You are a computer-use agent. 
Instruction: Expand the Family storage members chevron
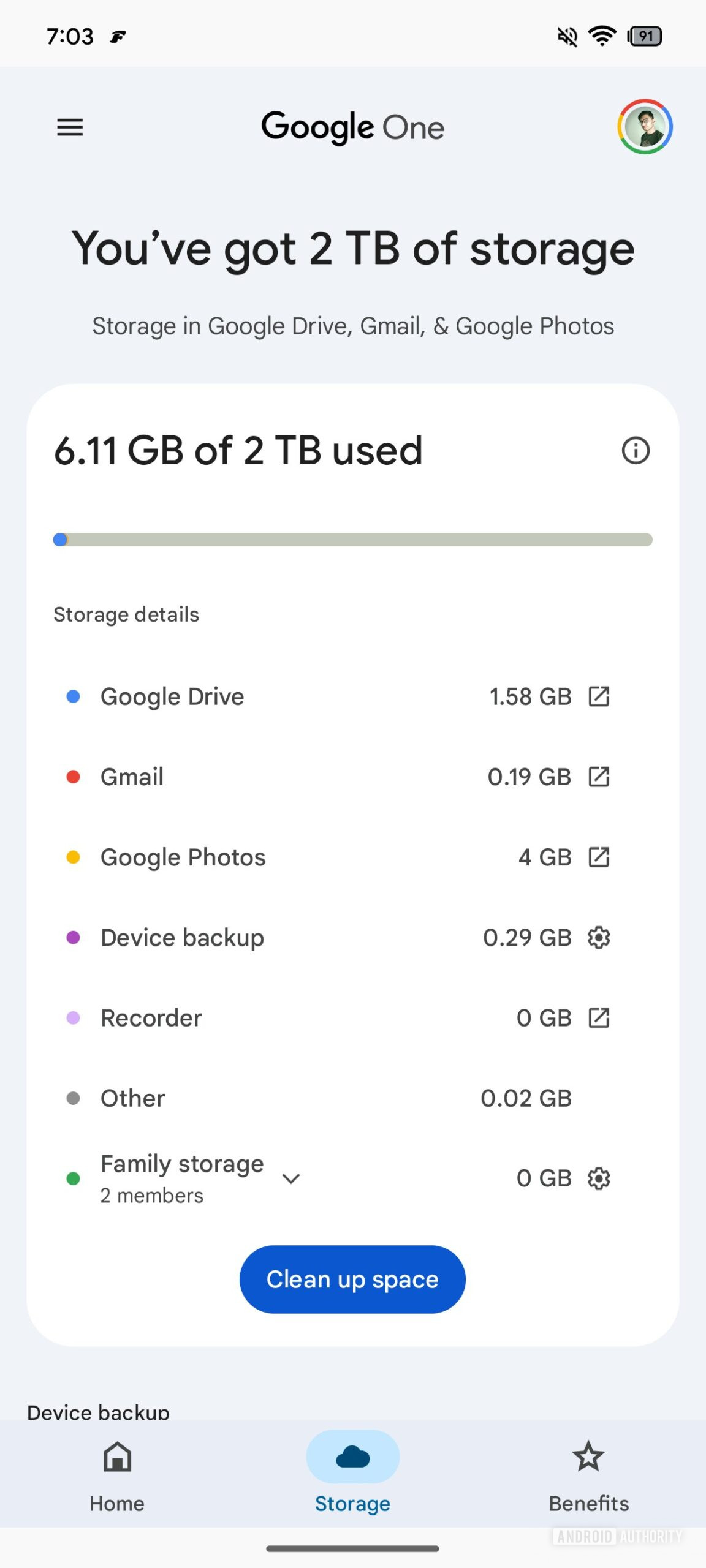pos(290,1178)
